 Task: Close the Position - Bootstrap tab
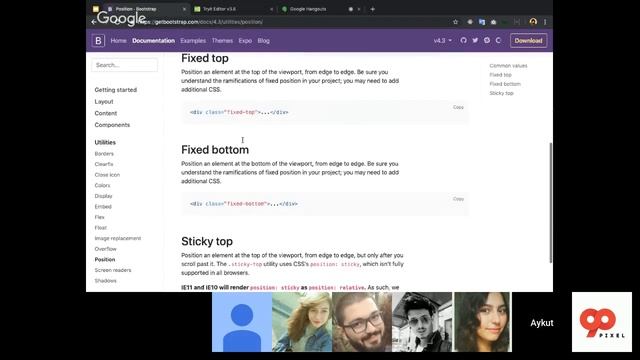coord(184,9)
